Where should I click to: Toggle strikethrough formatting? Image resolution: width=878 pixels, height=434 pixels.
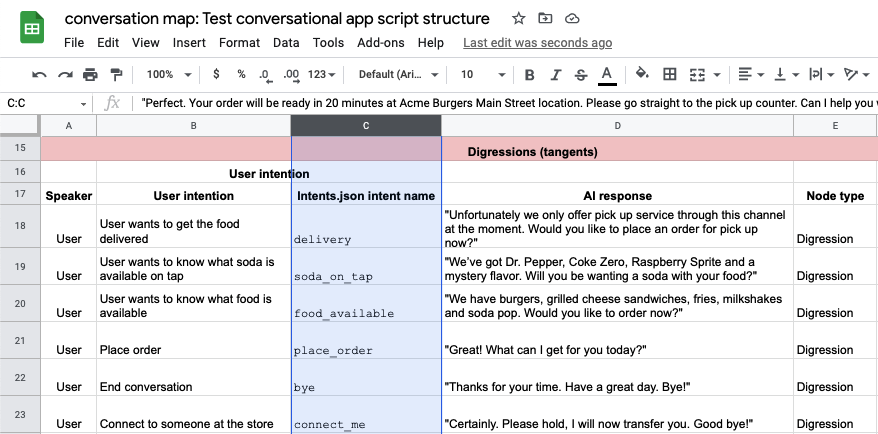click(x=581, y=74)
